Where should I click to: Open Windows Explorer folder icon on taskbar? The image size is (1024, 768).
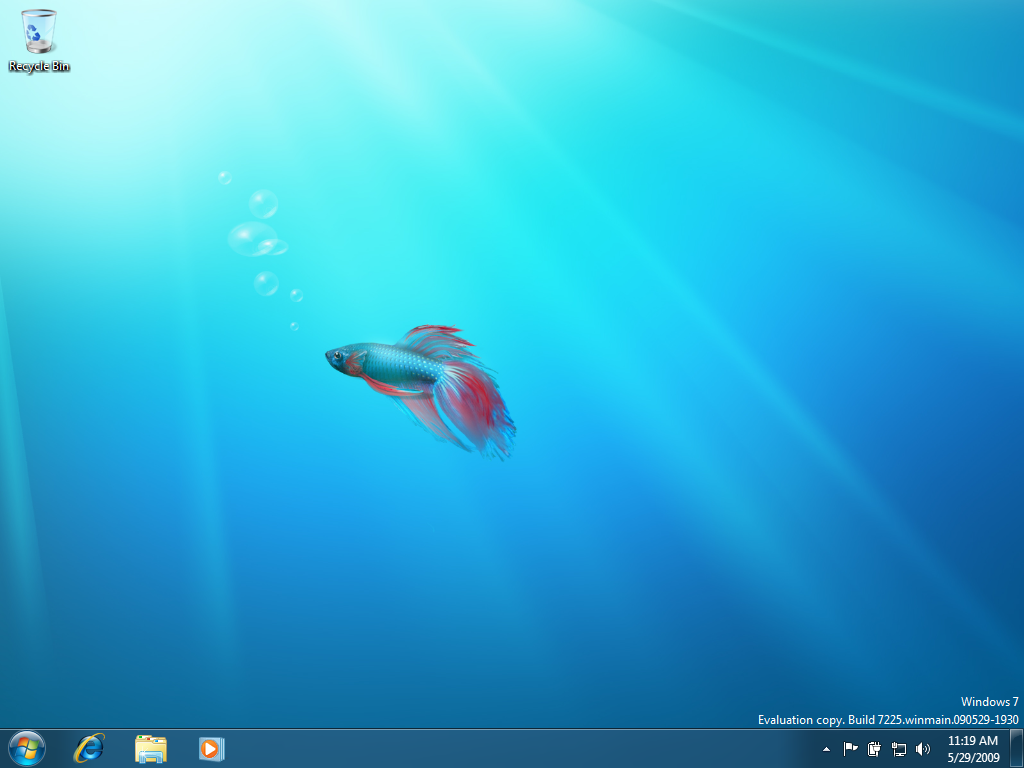coord(151,748)
